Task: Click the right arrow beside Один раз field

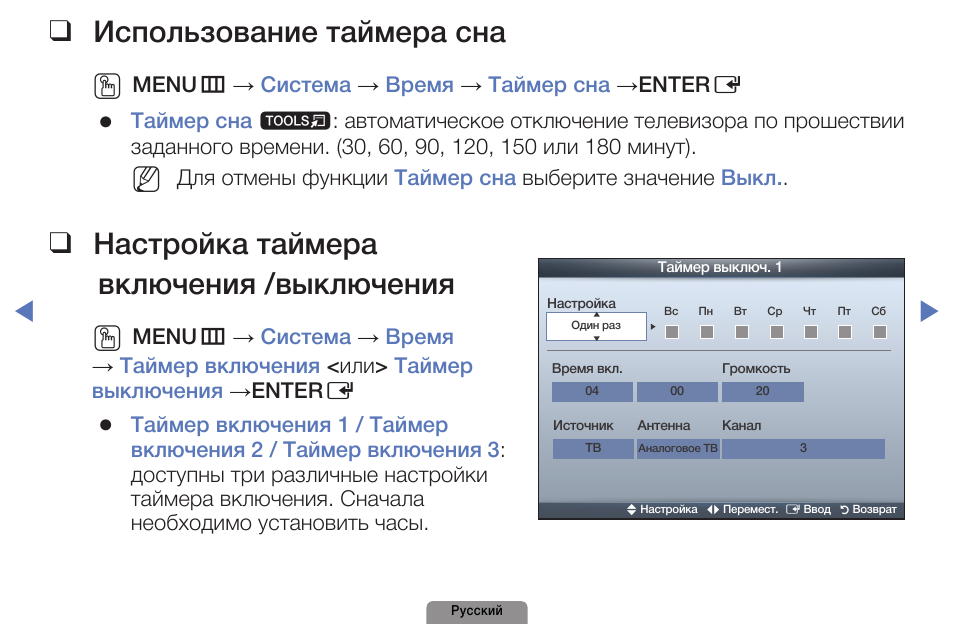Action: point(653,326)
